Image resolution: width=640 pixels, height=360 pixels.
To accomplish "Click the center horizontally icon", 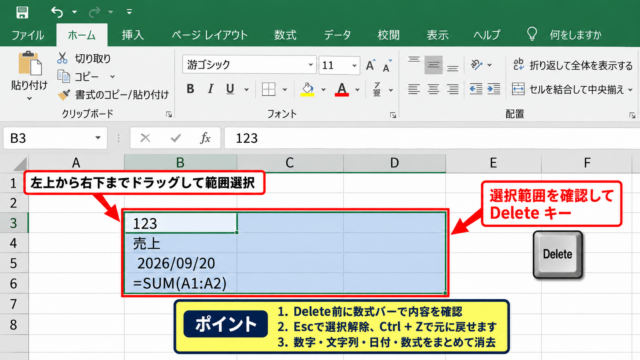I will (433, 89).
